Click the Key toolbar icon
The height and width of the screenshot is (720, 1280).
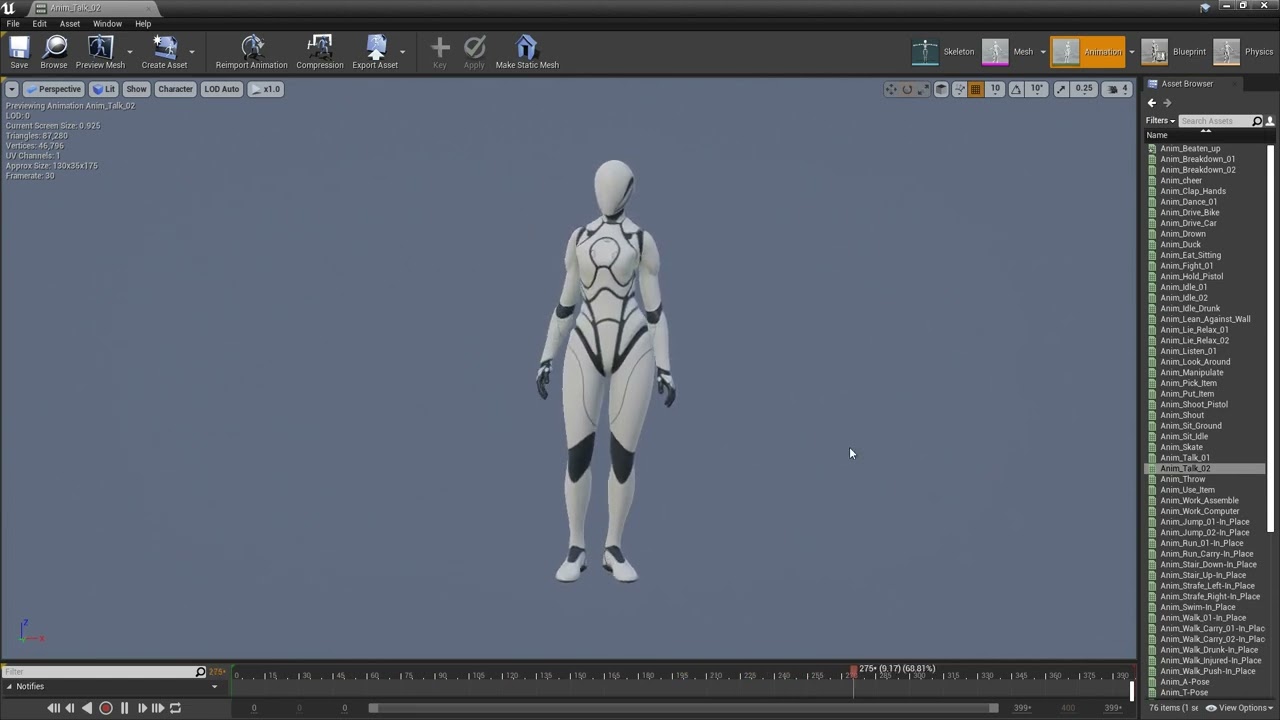pos(440,47)
